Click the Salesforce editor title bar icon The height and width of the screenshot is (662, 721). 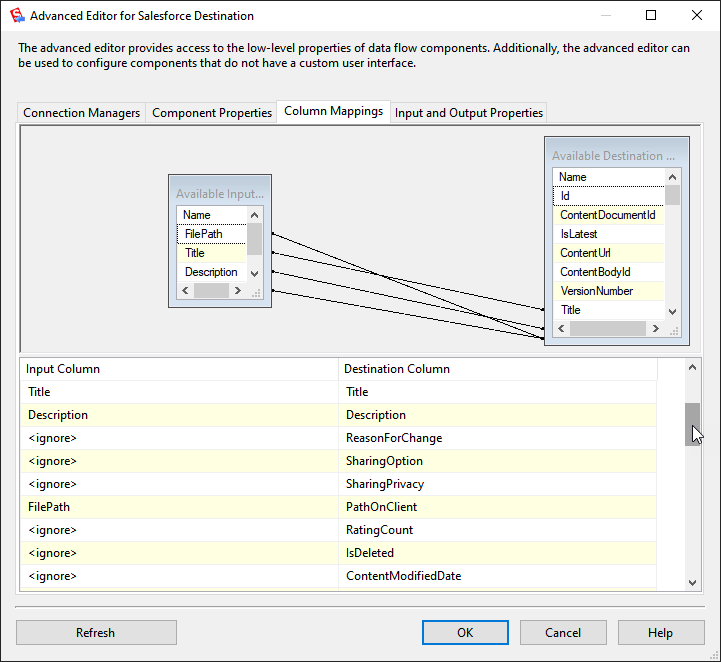pyautogui.click(x=16, y=16)
